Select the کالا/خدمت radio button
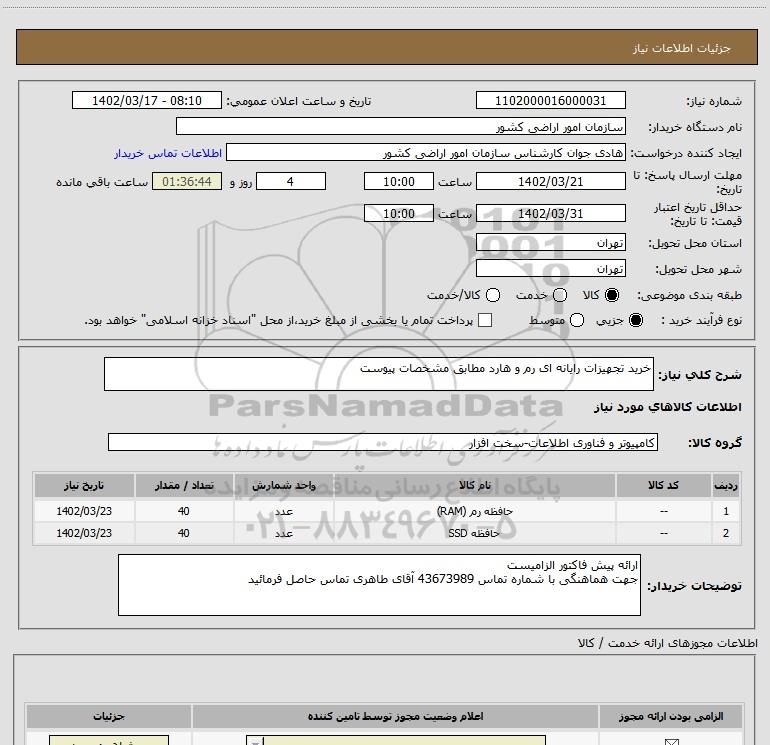Viewport: 770px width, 745px height. pos(493,295)
